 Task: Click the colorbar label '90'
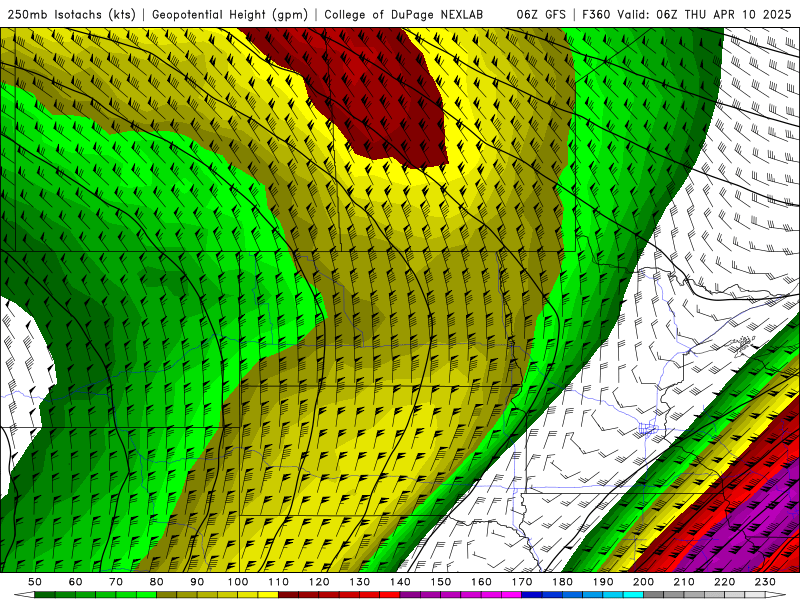197,582
